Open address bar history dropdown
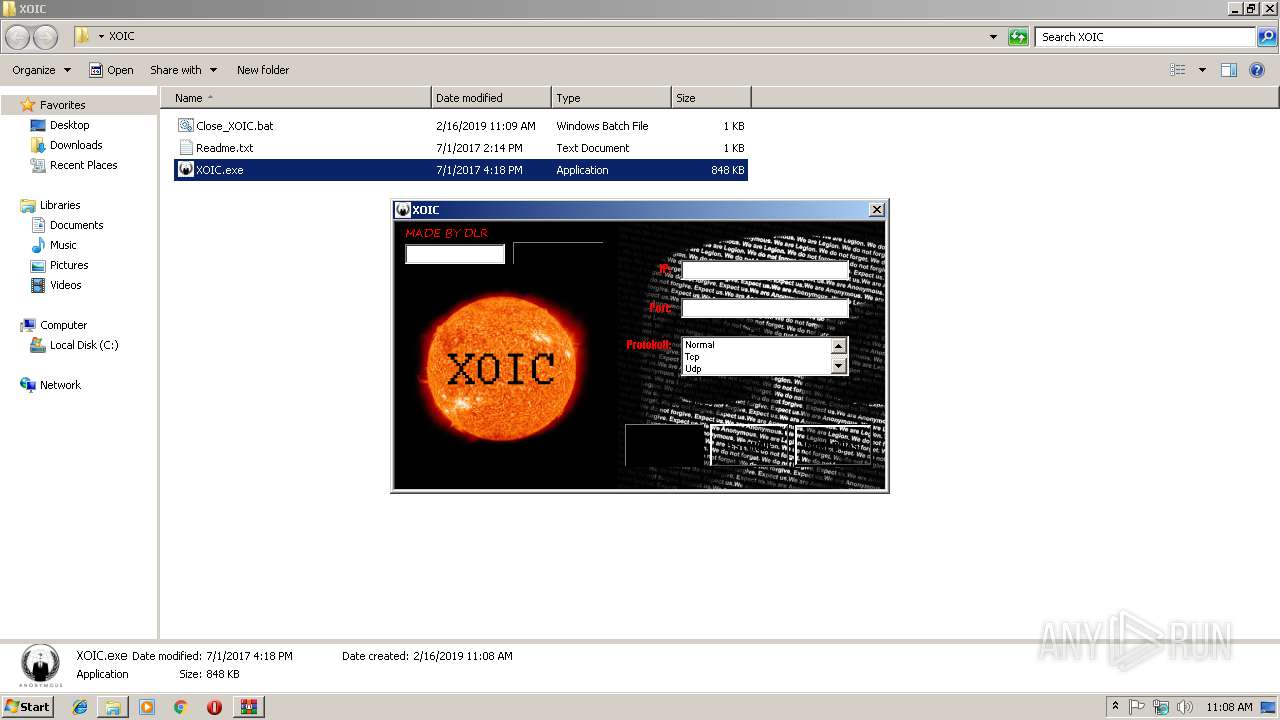Viewport: 1280px width, 720px height. (x=993, y=37)
